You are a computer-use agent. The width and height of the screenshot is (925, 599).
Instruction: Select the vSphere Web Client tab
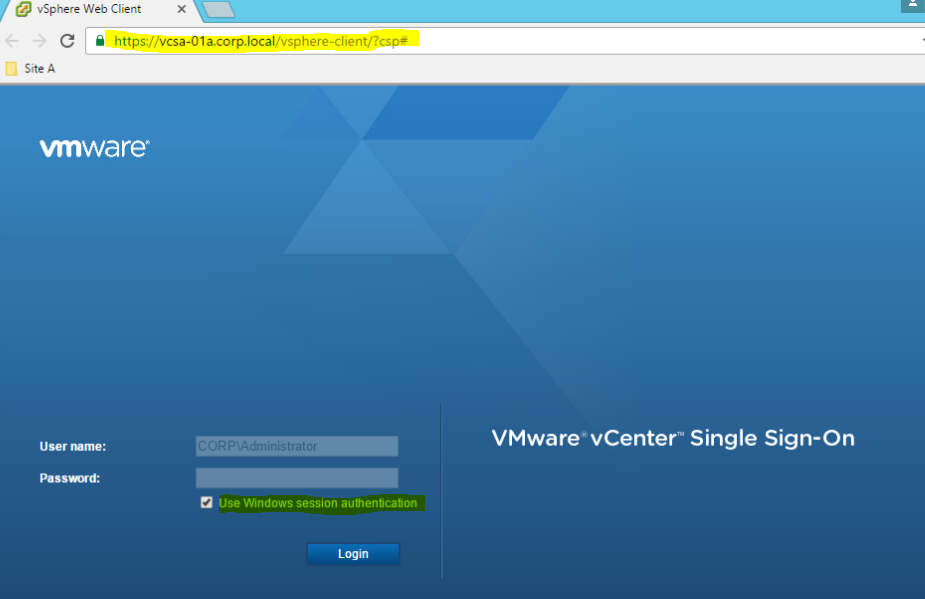coord(100,9)
